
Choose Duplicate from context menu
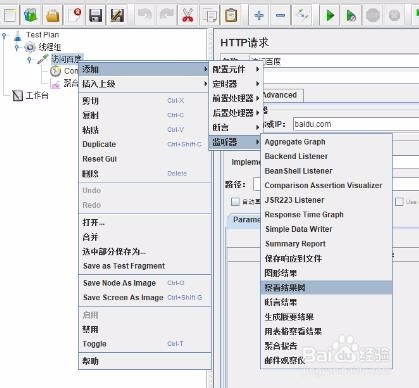coord(145,144)
